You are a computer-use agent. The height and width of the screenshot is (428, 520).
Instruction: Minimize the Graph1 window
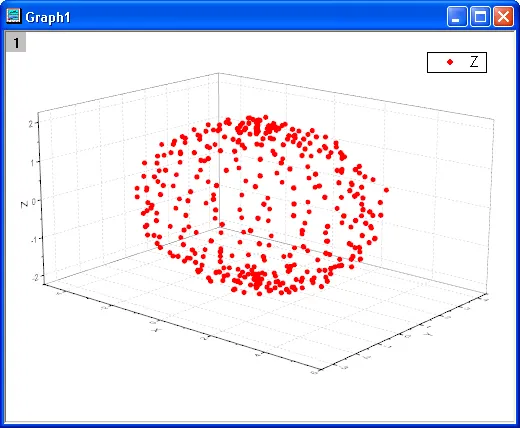(x=457, y=16)
